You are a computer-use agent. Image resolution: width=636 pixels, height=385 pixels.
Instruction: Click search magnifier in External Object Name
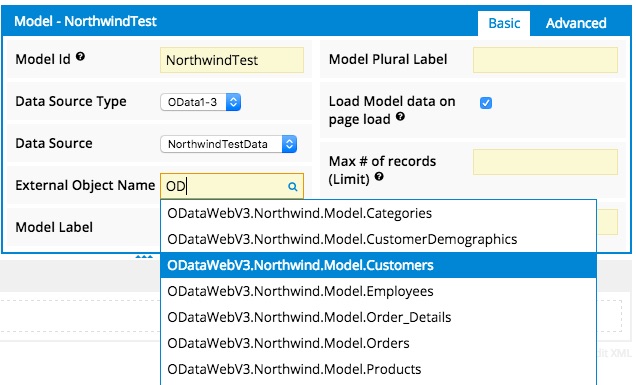[x=292, y=187]
